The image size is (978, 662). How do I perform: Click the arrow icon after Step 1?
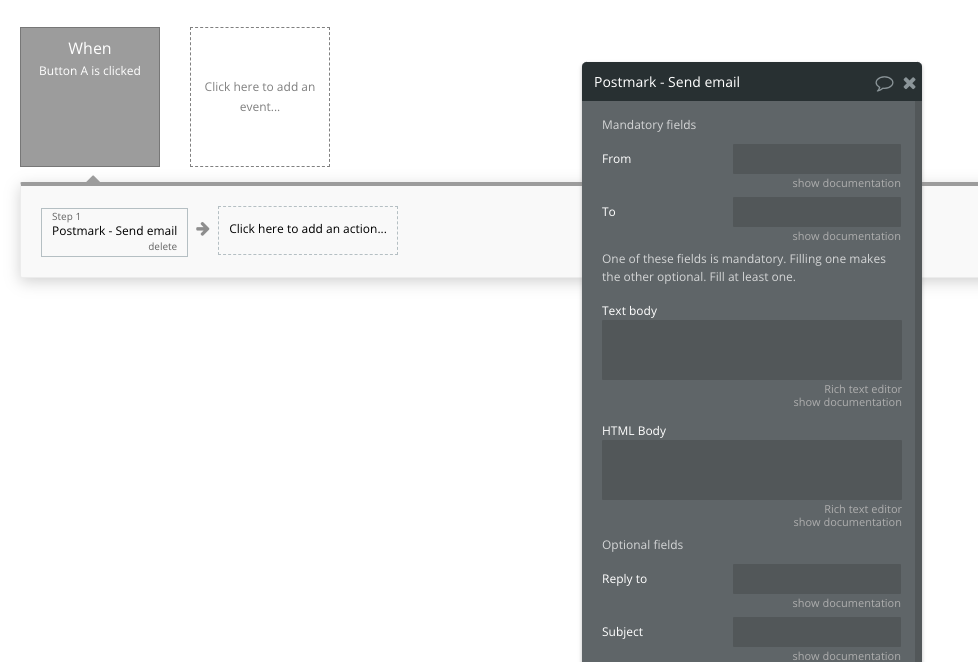[203, 229]
